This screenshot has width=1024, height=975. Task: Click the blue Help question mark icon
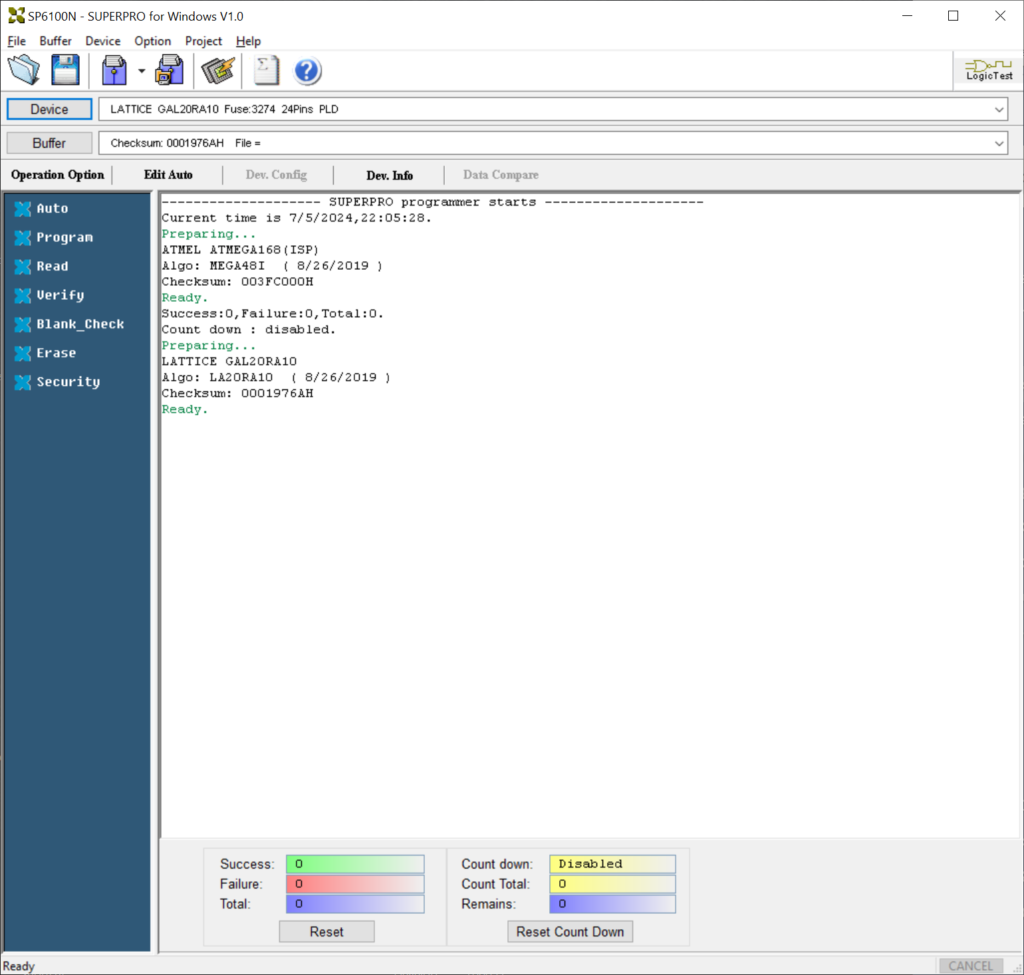pos(307,71)
